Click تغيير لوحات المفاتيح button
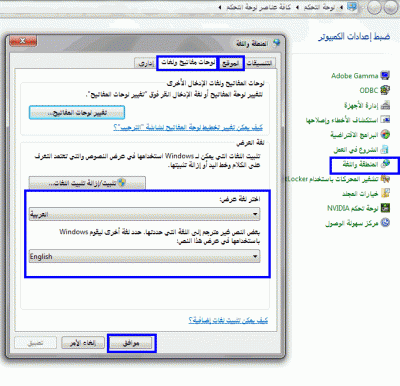The image size is (400, 386). (77, 113)
